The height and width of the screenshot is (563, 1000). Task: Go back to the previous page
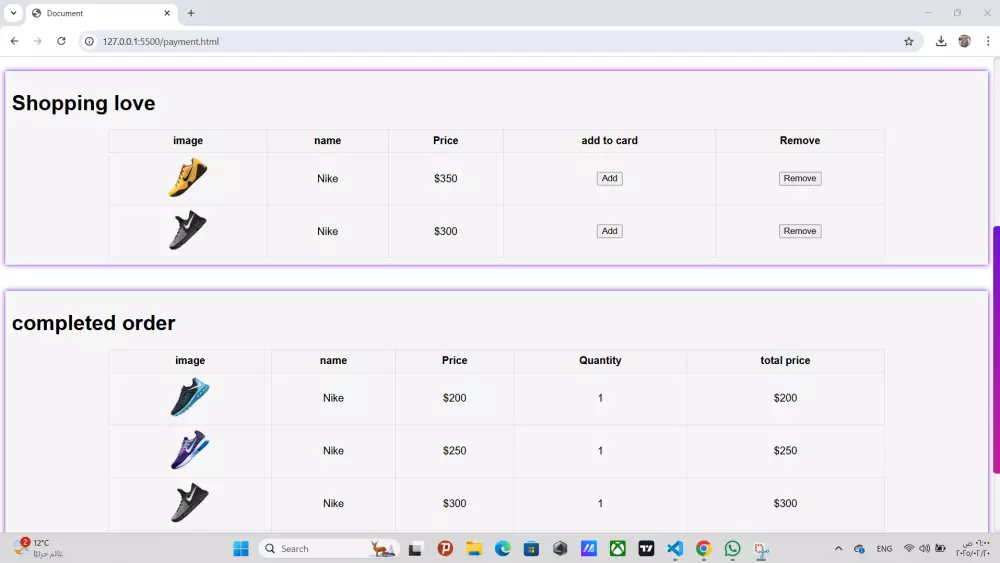[15, 41]
